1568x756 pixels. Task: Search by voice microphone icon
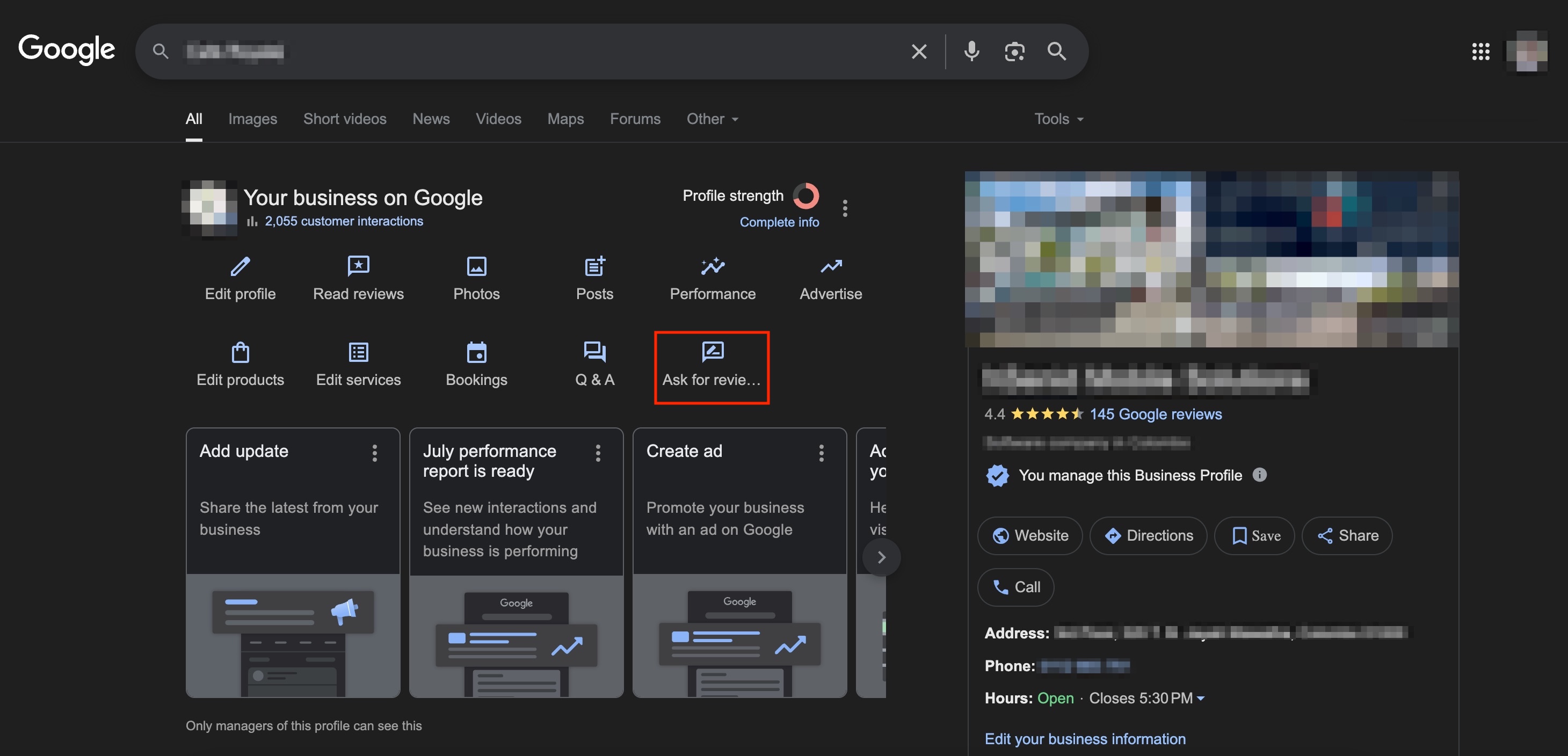pyautogui.click(x=971, y=51)
